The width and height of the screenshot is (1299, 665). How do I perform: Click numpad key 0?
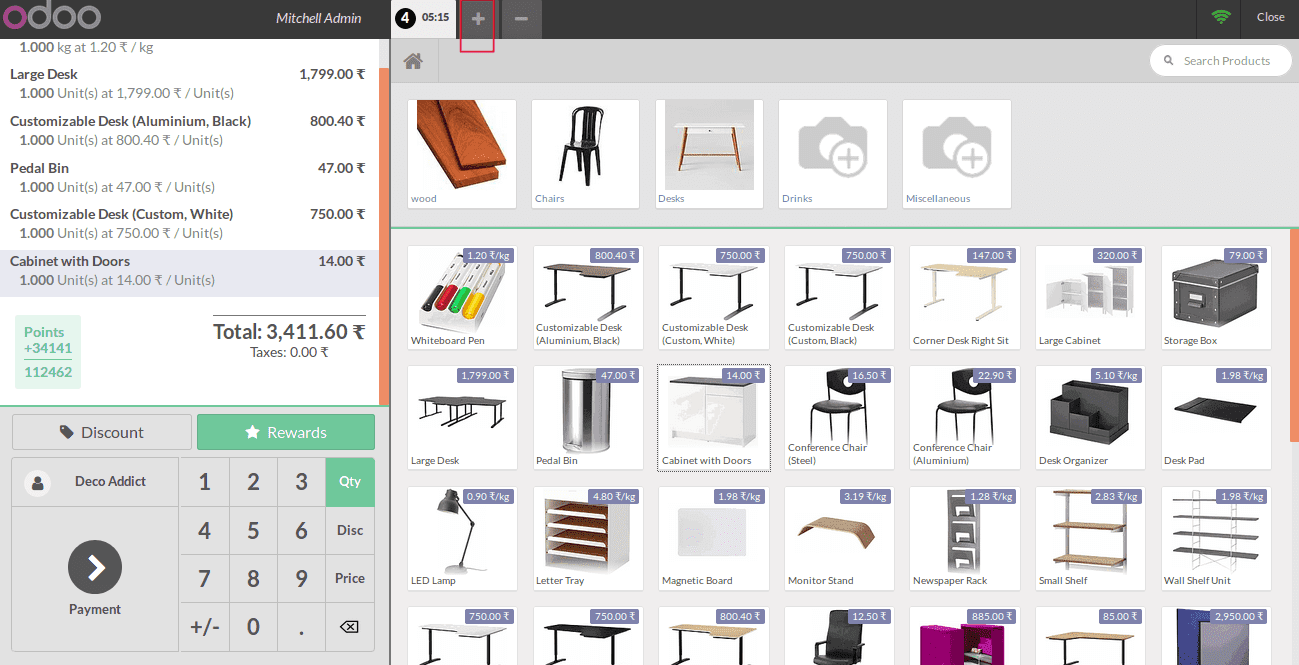(x=253, y=627)
